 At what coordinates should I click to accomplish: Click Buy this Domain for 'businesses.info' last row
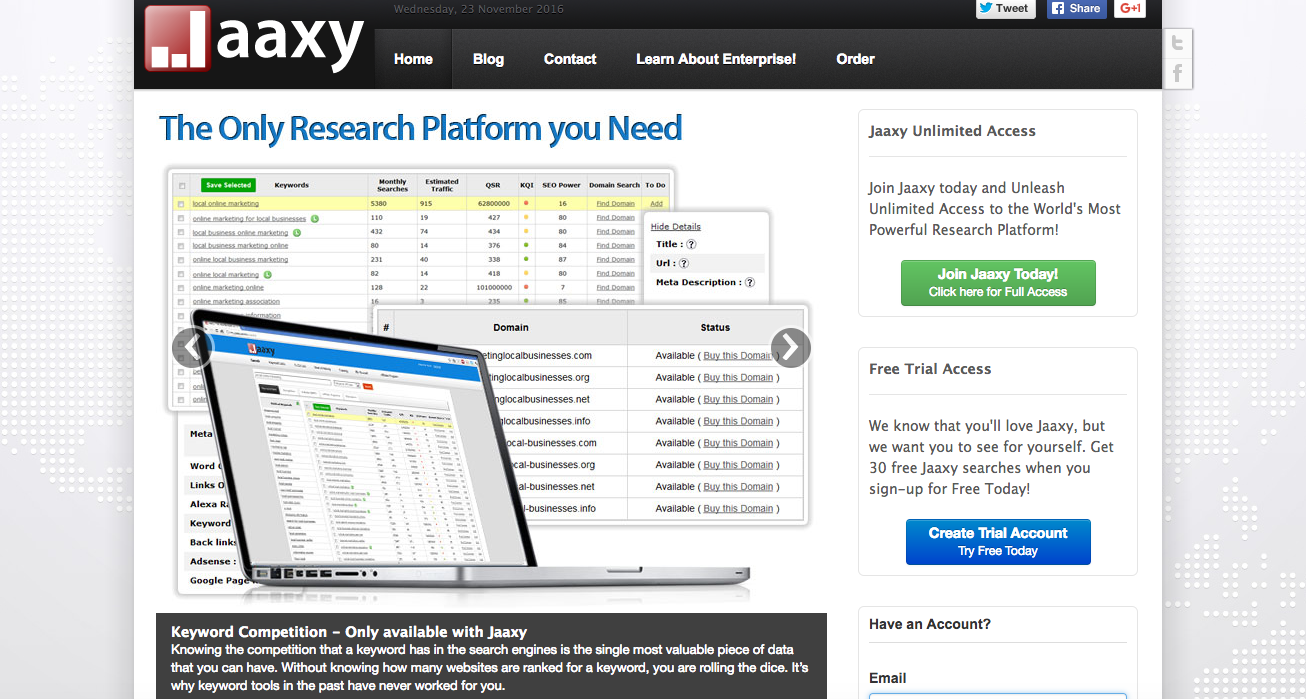(738, 509)
